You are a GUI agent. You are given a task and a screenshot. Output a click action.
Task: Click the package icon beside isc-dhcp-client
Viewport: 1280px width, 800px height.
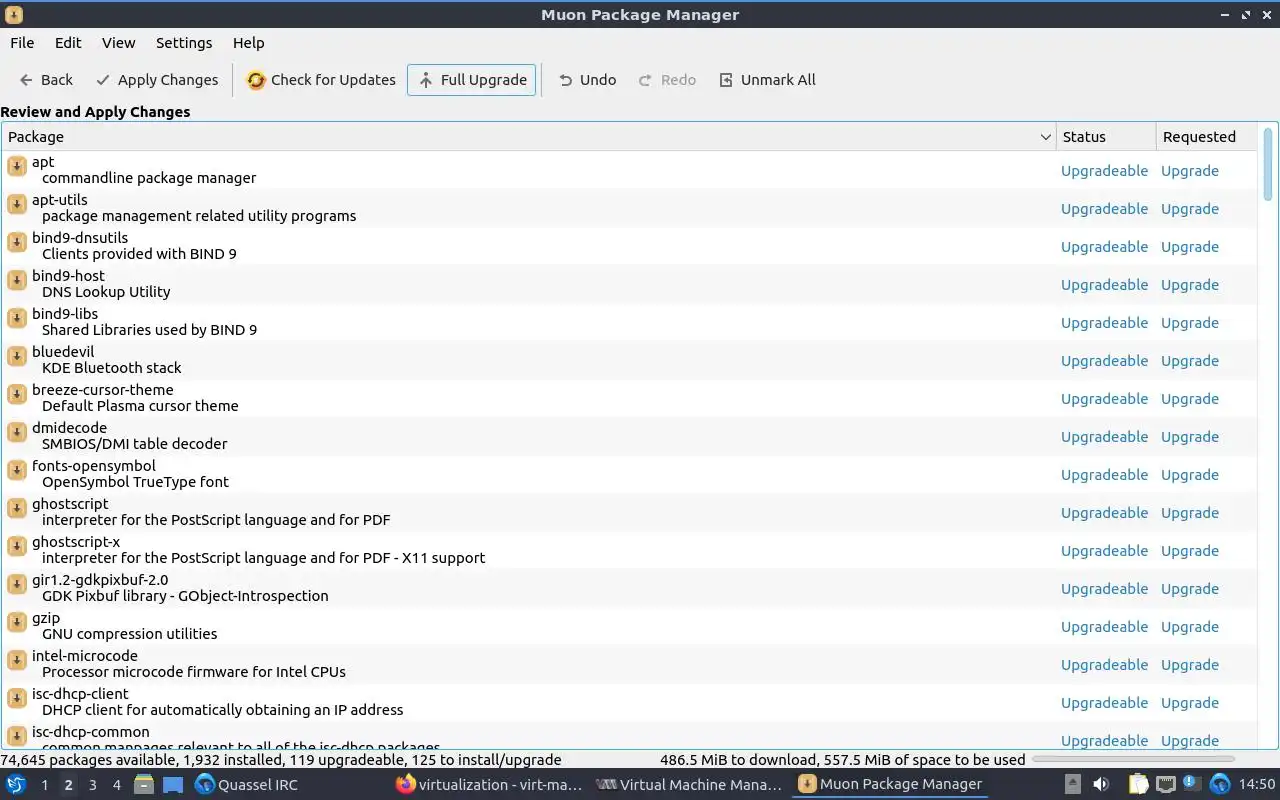[x=16, y=698]
